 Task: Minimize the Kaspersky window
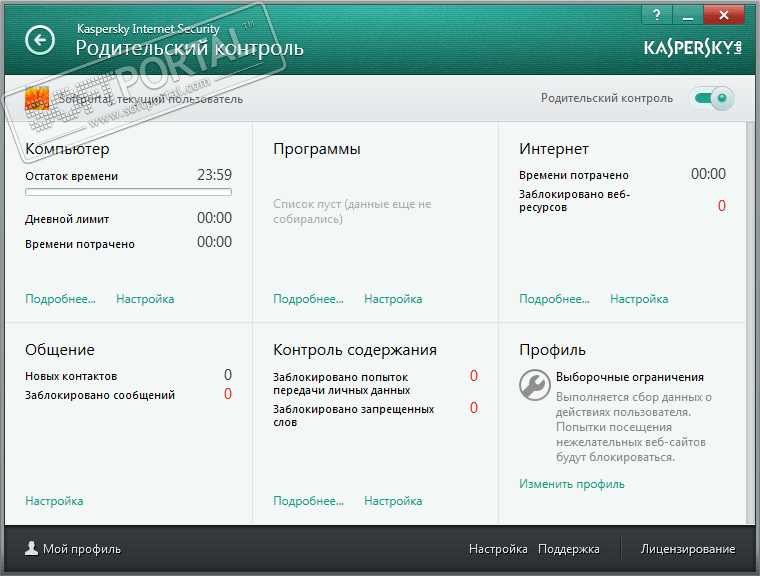tap(687, 16)
